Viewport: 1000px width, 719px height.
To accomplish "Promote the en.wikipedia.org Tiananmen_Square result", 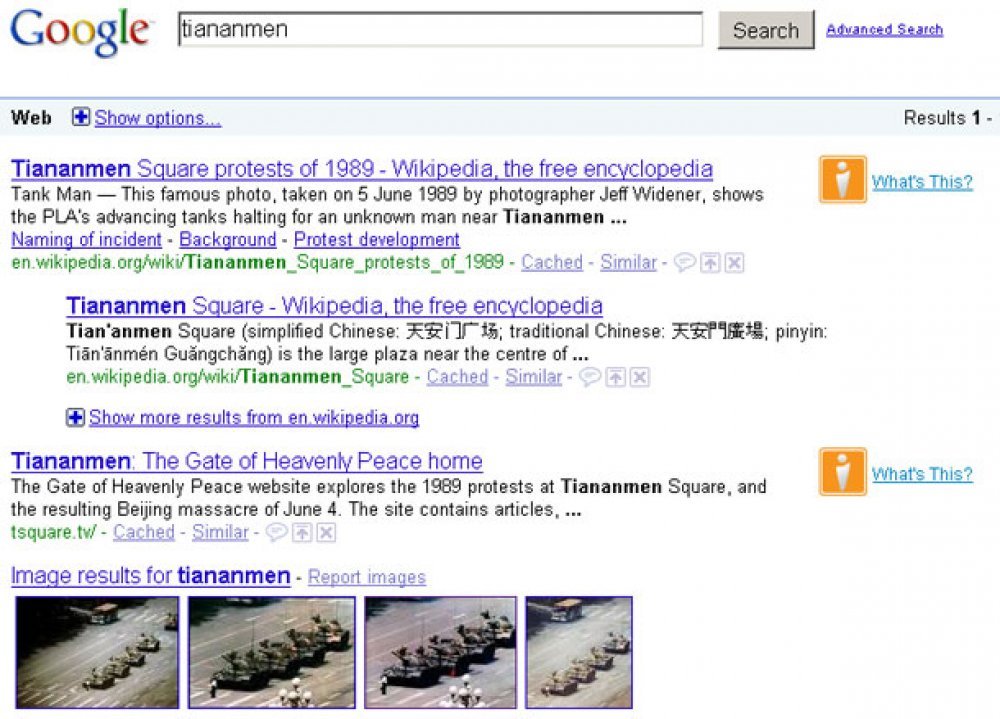I will pyautogui.click(x=615, y=377).
